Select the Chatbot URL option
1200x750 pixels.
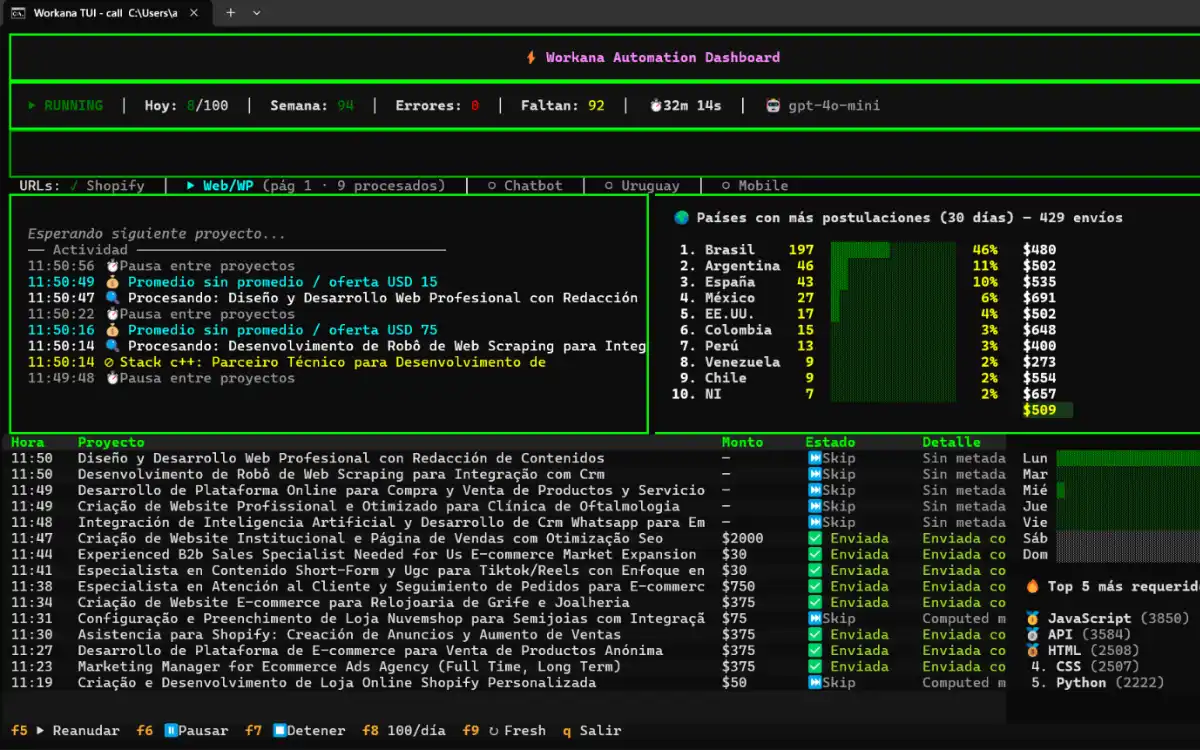click(525, 186)
